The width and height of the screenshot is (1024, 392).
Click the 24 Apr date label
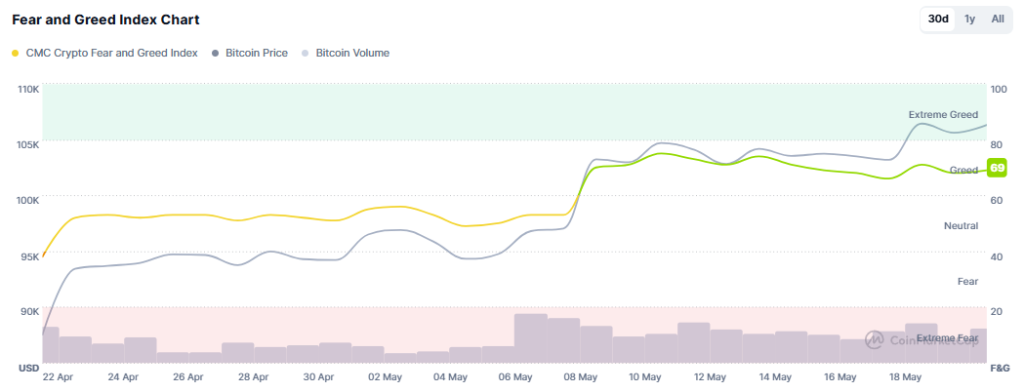click(123, 378)
